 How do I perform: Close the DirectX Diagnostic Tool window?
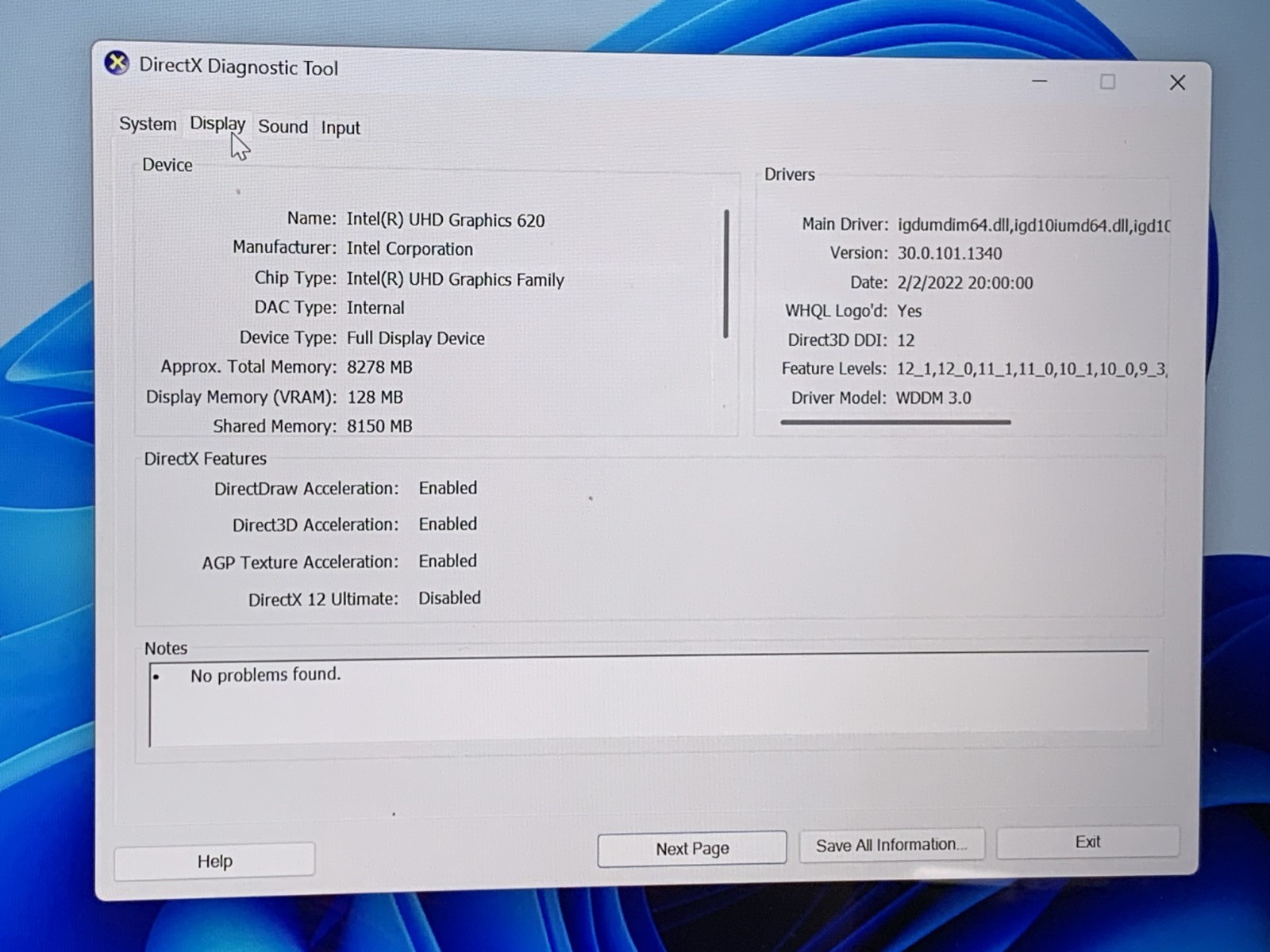pyautogui.click(x=1177, y=83)
